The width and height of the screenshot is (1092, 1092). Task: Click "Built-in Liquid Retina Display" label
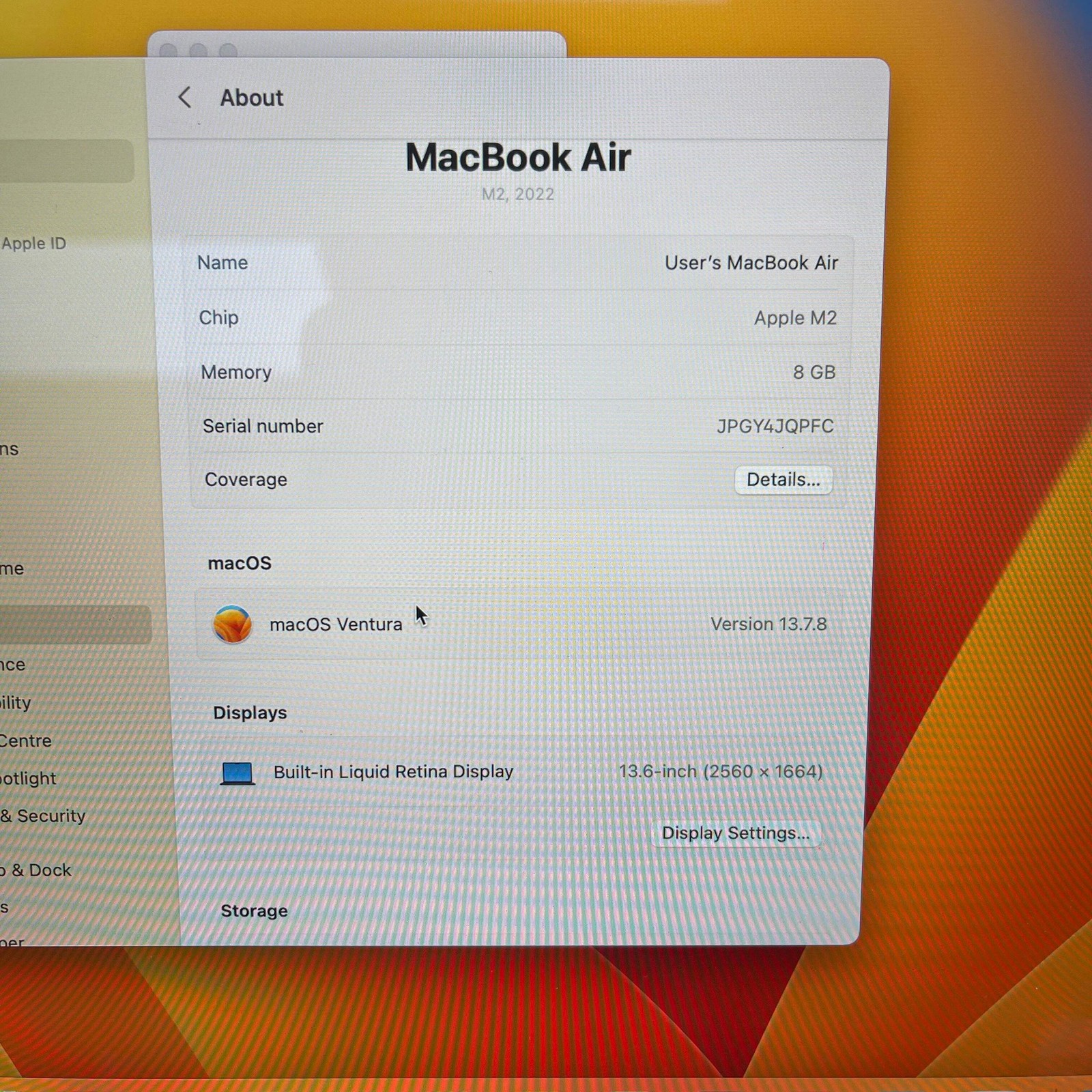(393, 772)
